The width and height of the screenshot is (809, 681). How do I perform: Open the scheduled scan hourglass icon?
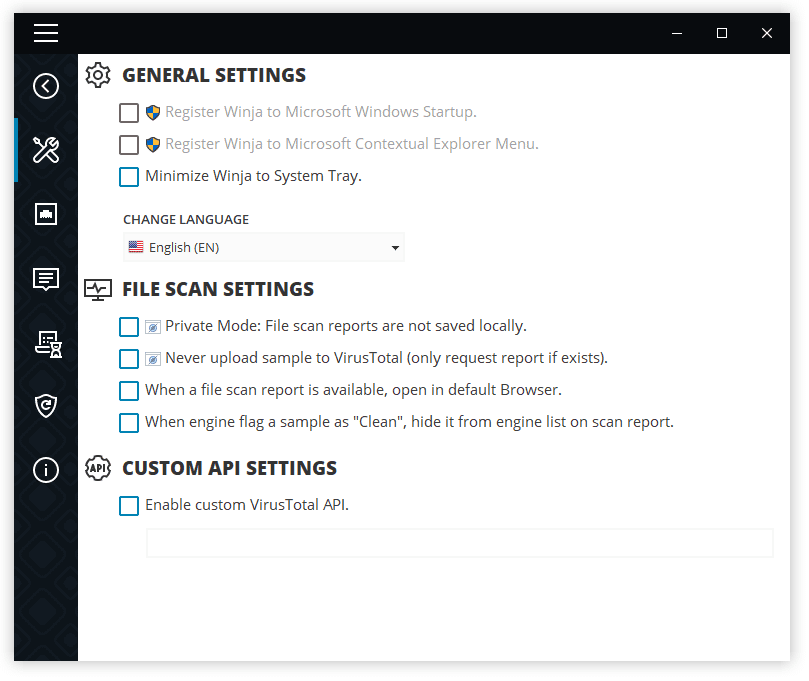click(48, 344)
